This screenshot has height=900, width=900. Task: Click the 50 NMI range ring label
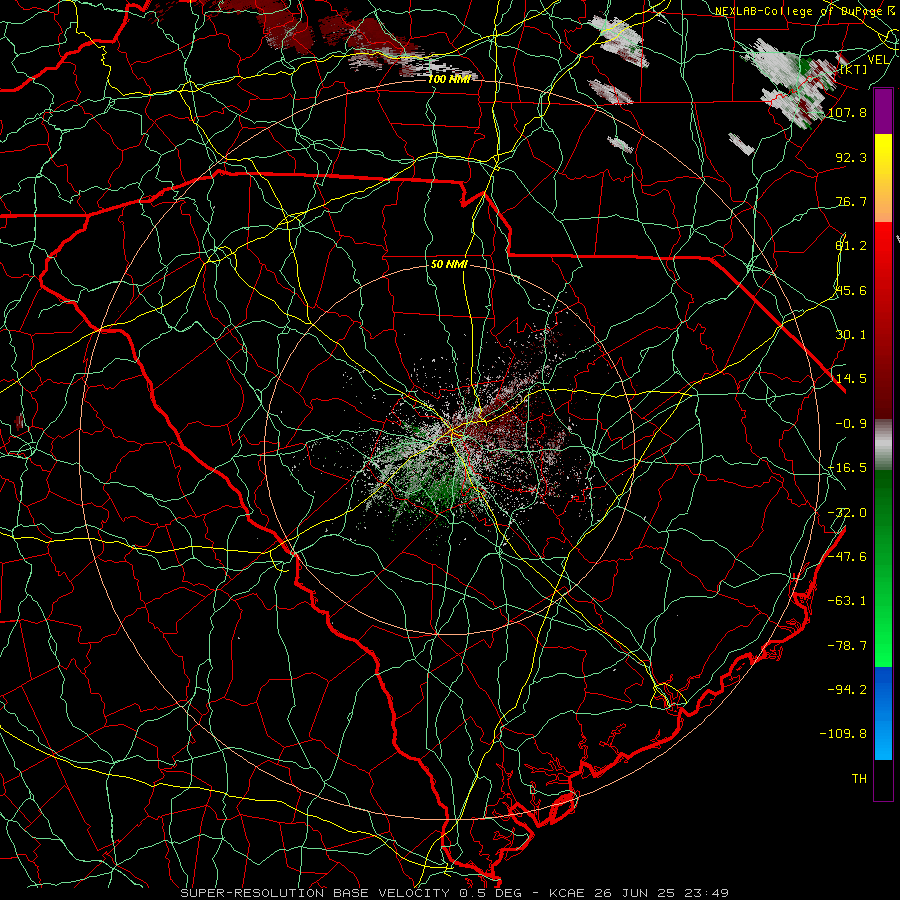point(449,265)
